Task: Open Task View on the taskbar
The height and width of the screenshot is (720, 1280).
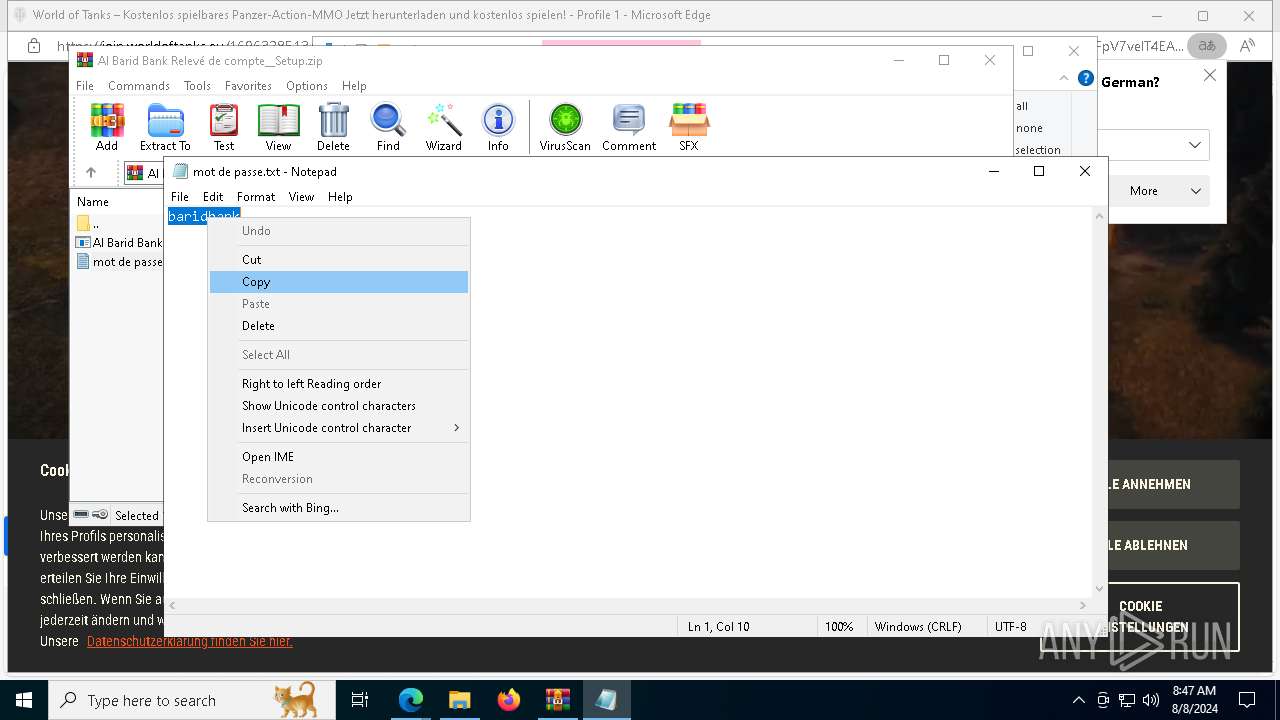Action: point(360,700)
